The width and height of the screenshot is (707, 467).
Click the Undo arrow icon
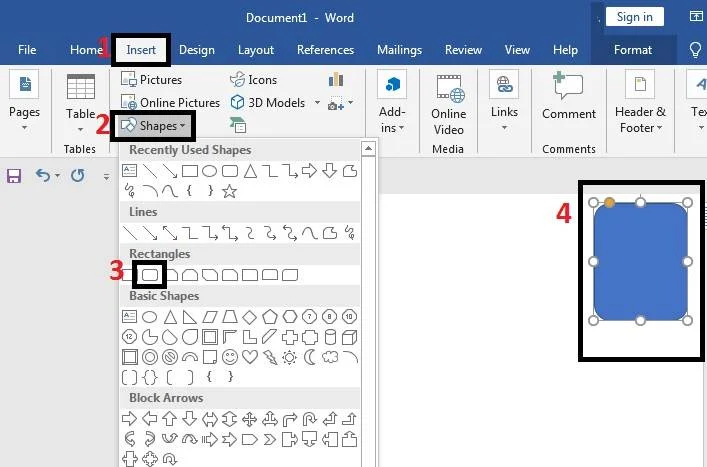[x=43, y=175]
